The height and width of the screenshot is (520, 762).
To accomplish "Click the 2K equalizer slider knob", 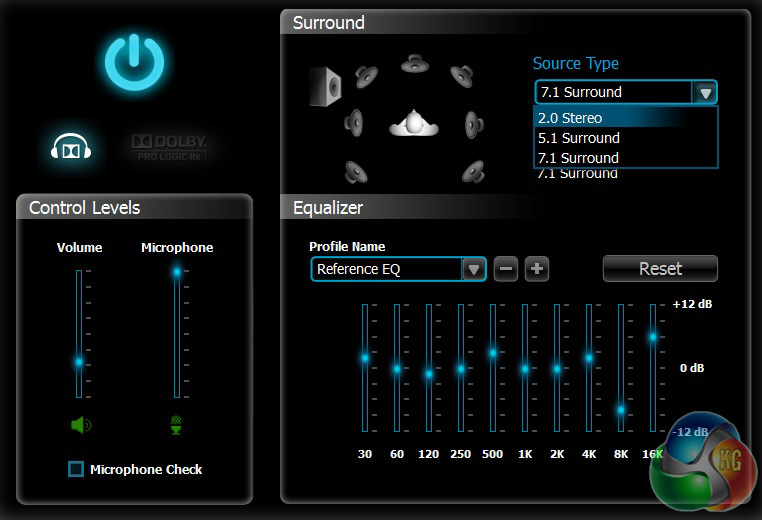I will point(557,369).
